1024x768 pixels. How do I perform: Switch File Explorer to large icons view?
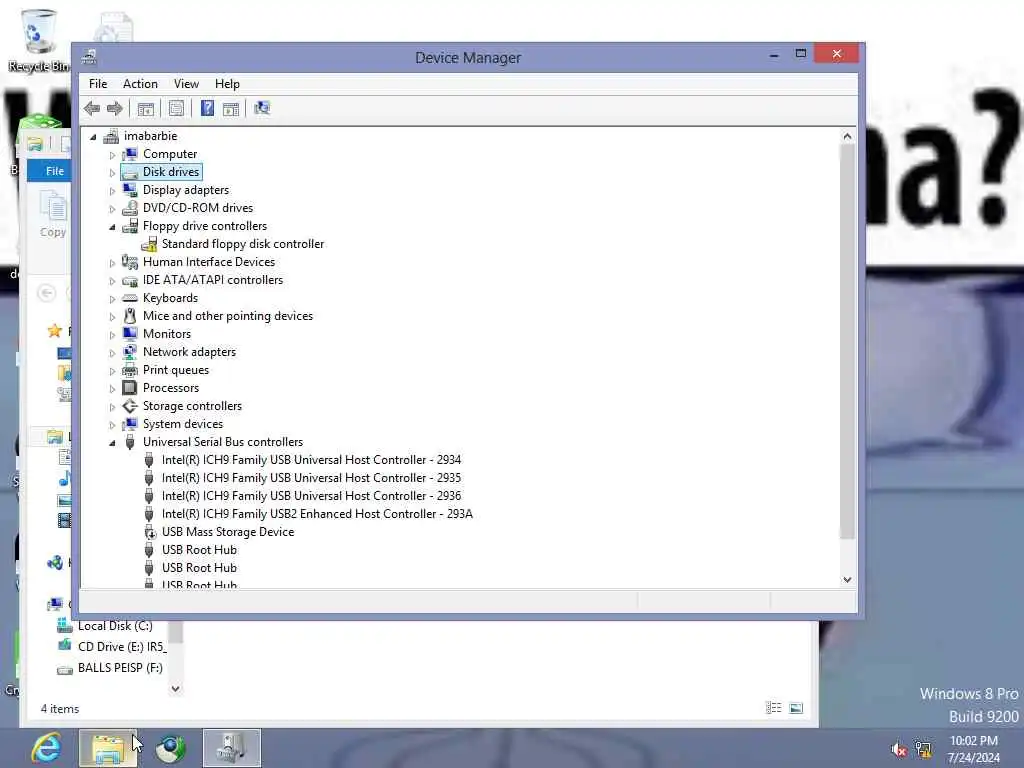coord(796,708)
